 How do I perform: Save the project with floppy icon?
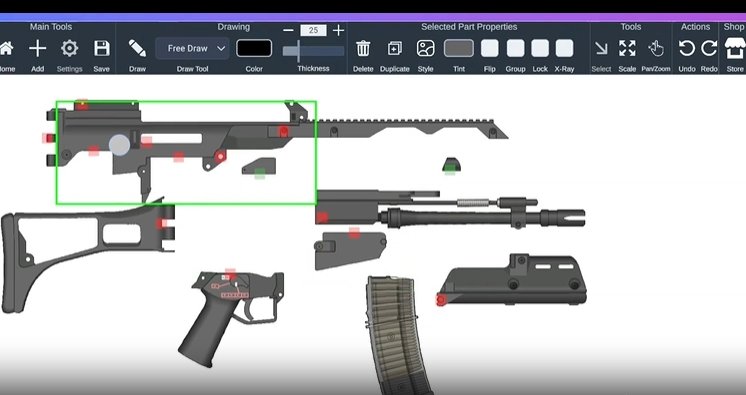click(101, 49)
